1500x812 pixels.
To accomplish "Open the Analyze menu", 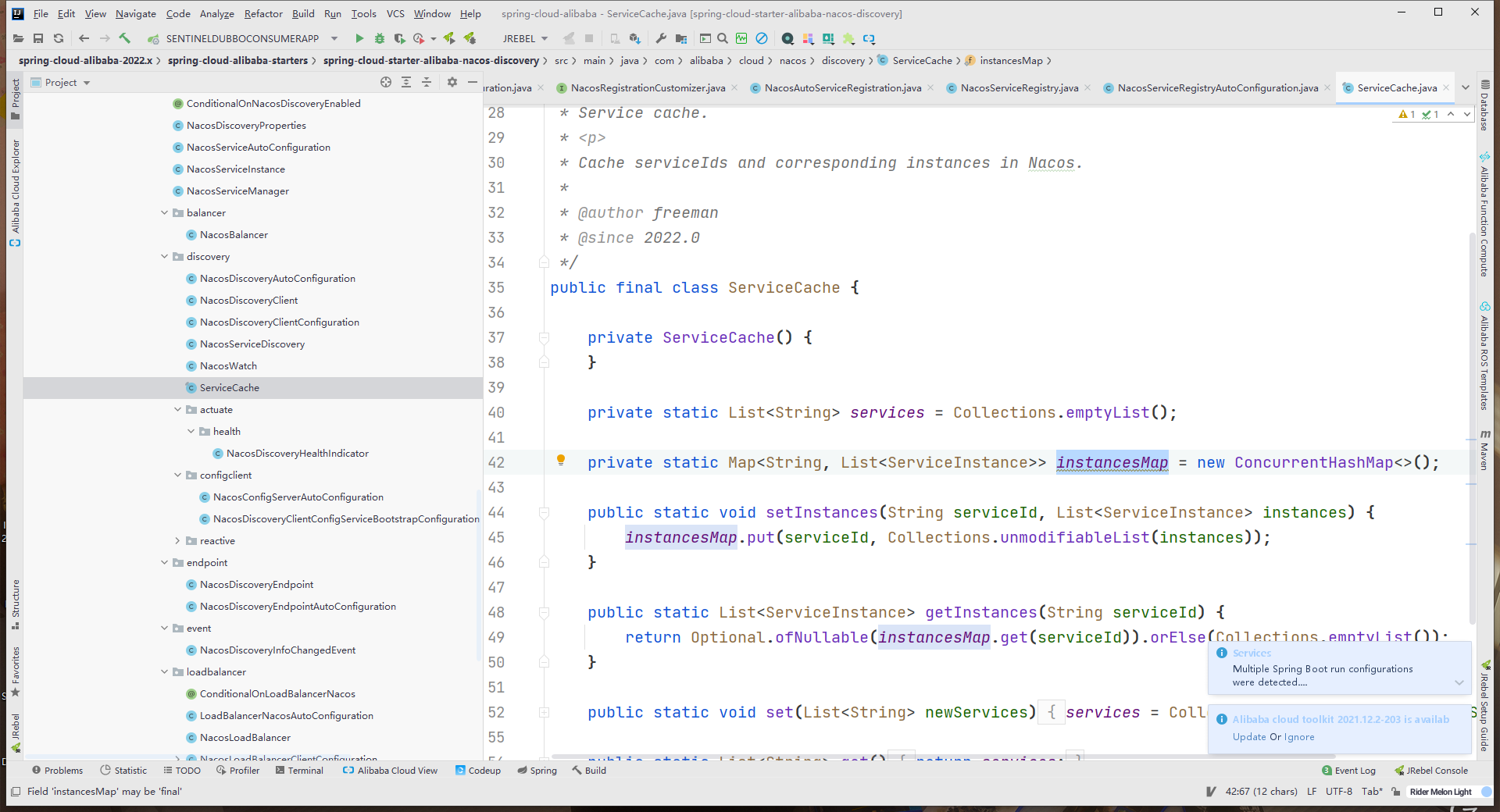I will (x=216, y=13).
